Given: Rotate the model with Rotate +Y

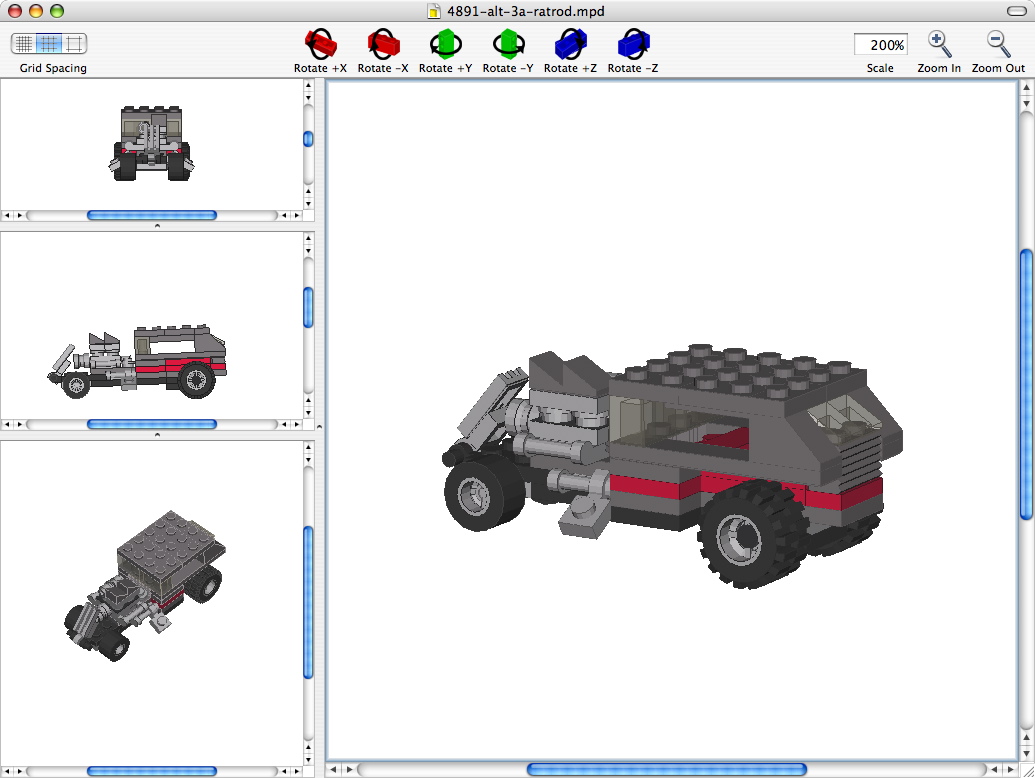Looking at the screenshot, I should coord(445,42).
